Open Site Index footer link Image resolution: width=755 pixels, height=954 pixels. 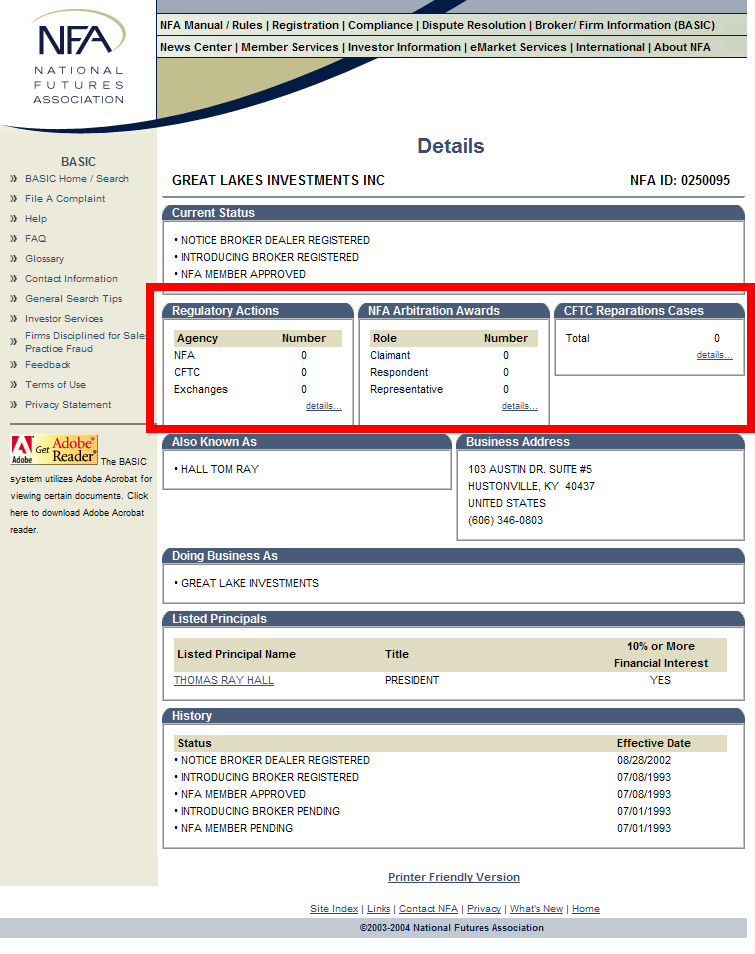tap(334, 909)
